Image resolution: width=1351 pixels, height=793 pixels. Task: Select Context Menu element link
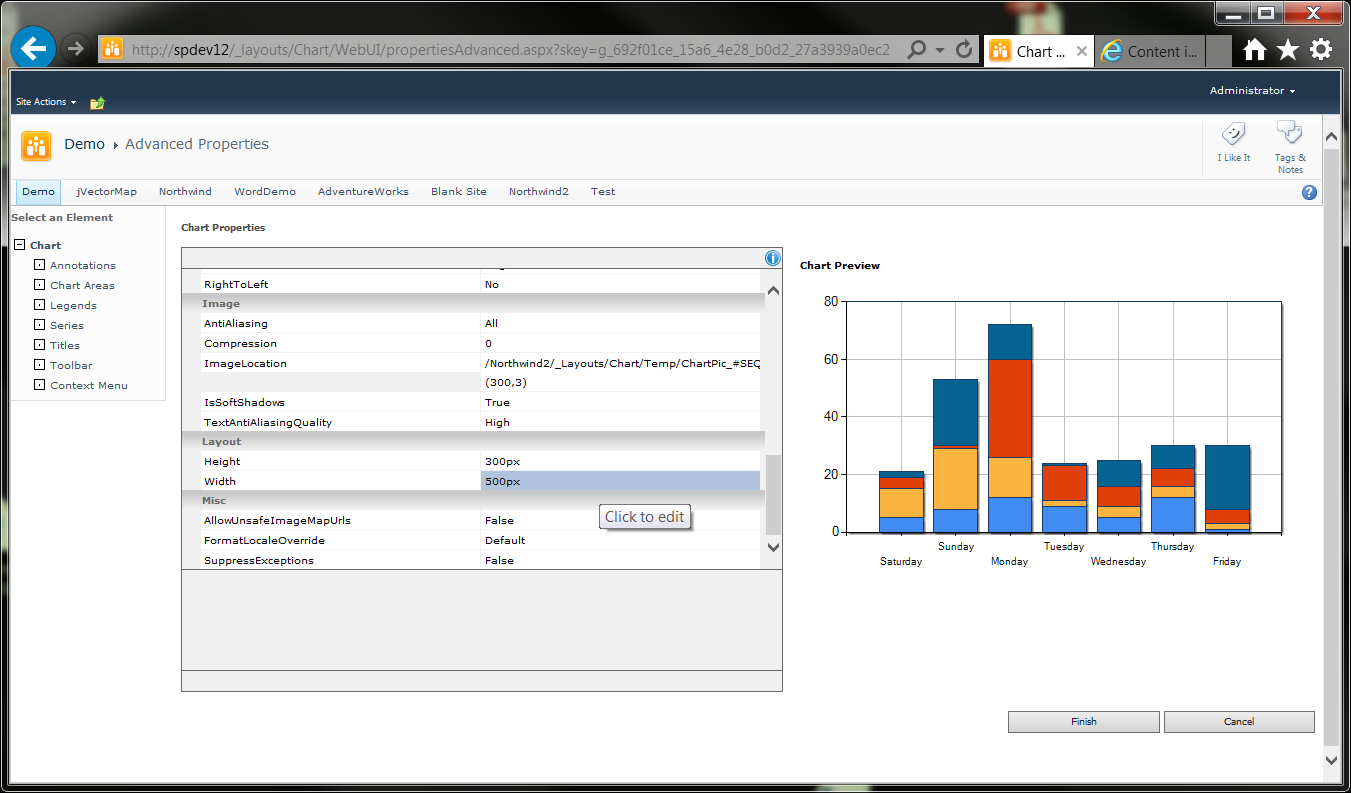[x=89, y=386]
